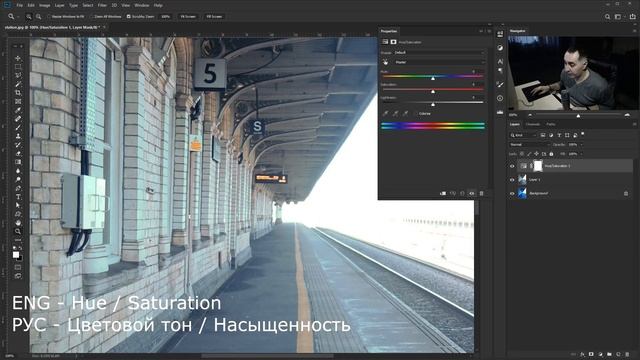The width and height of the screenshot is (640, 360).
Task: Lock position of selected layer
Action: [536, 154]
